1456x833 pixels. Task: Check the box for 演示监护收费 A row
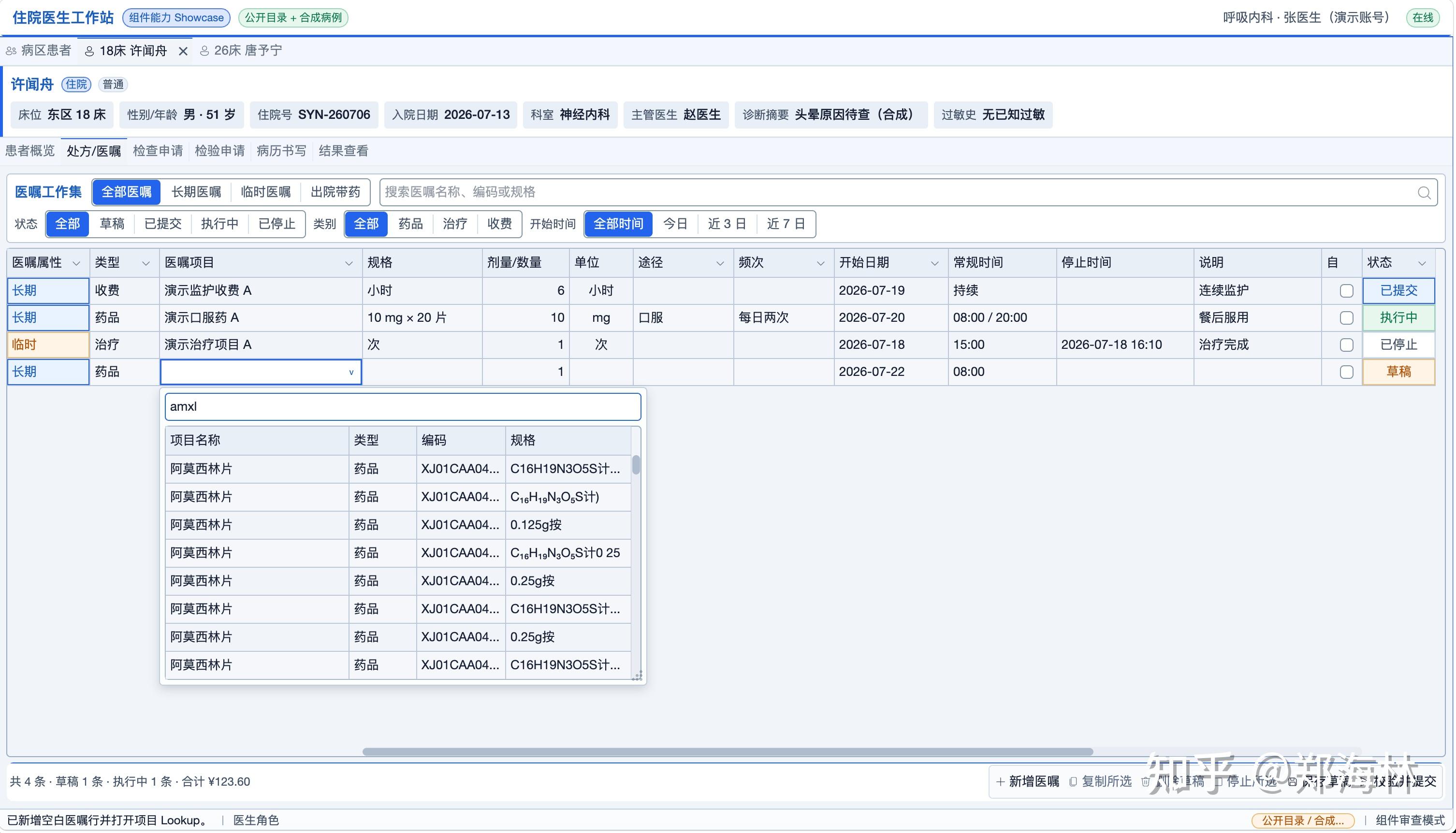1346,291
